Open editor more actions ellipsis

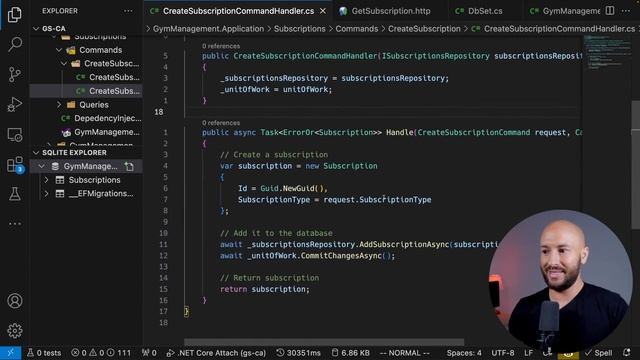tap(626, 11)
